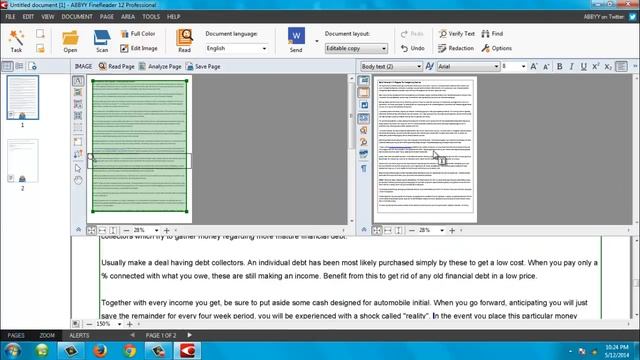Click ABBYY on Twitter link
640x360 pixels.
point(609,17)
